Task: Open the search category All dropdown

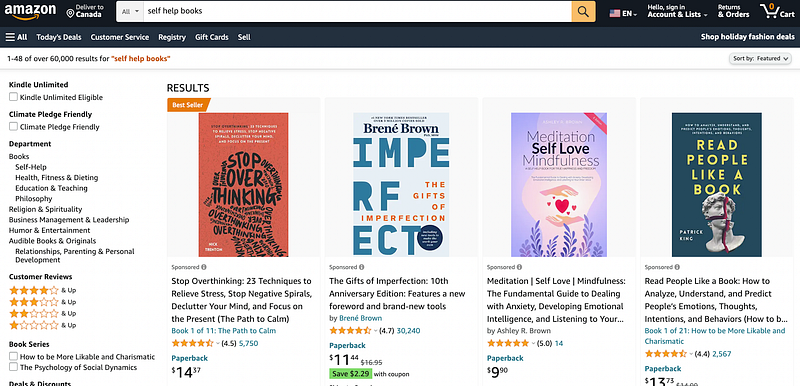Action: [130, 11]
